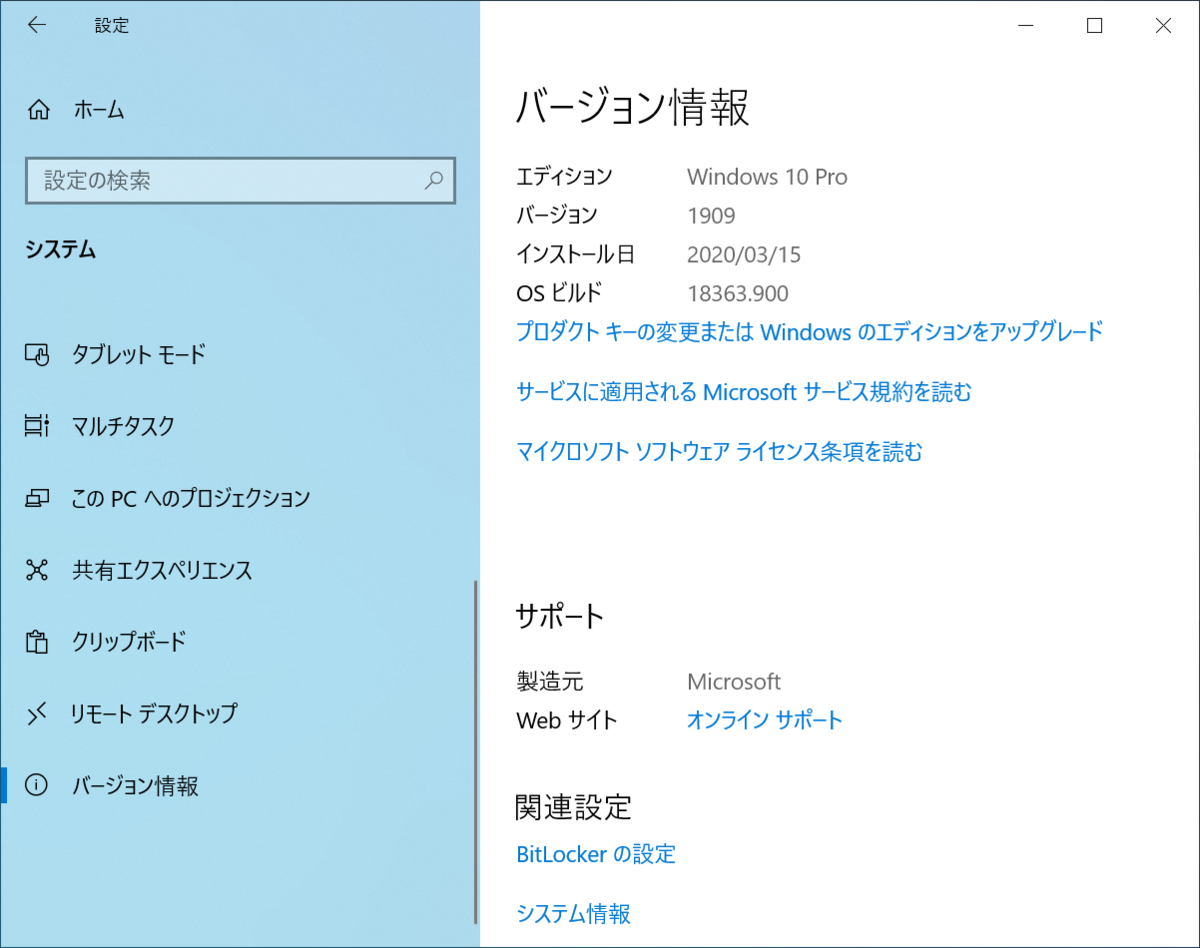Click the このPCへのプロジェクション icon

tap(37, 498)
